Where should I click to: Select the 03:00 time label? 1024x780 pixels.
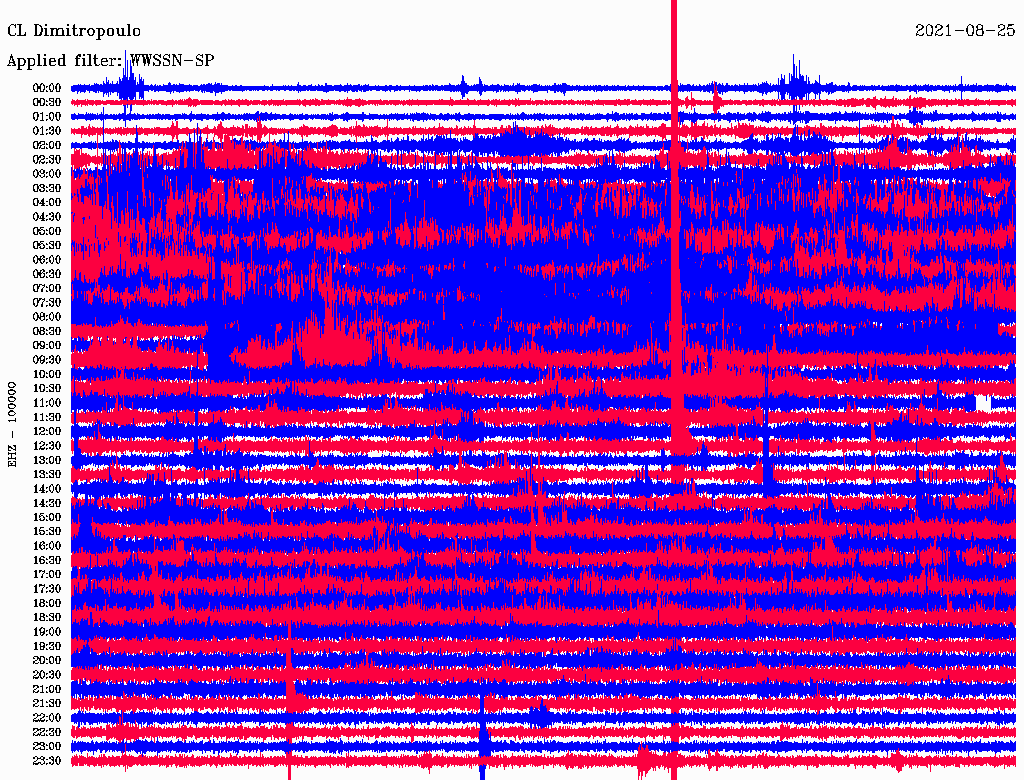point(47,174)
